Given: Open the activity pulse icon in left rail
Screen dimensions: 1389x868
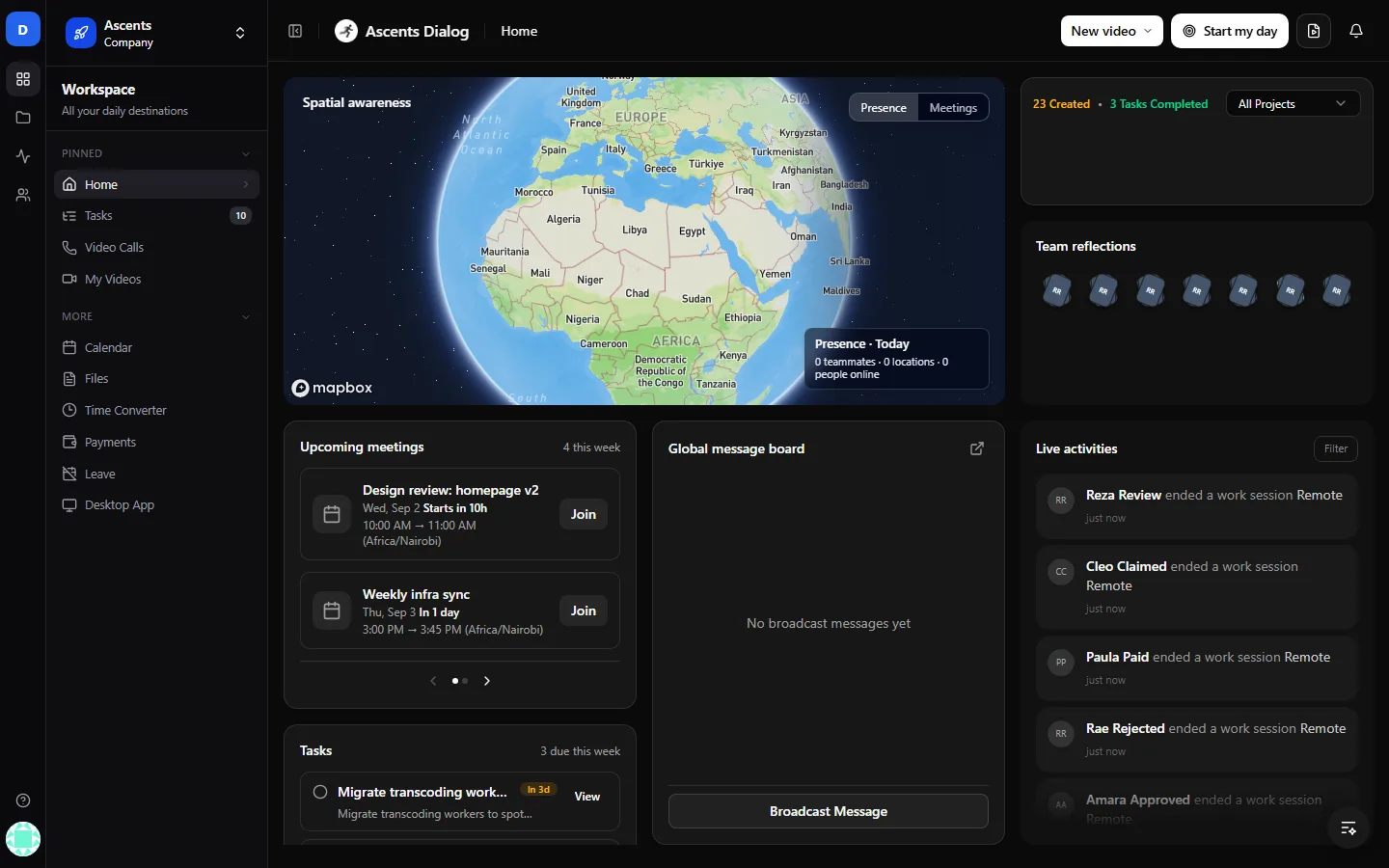Looking at the screenshot, I should pos(23,156).
